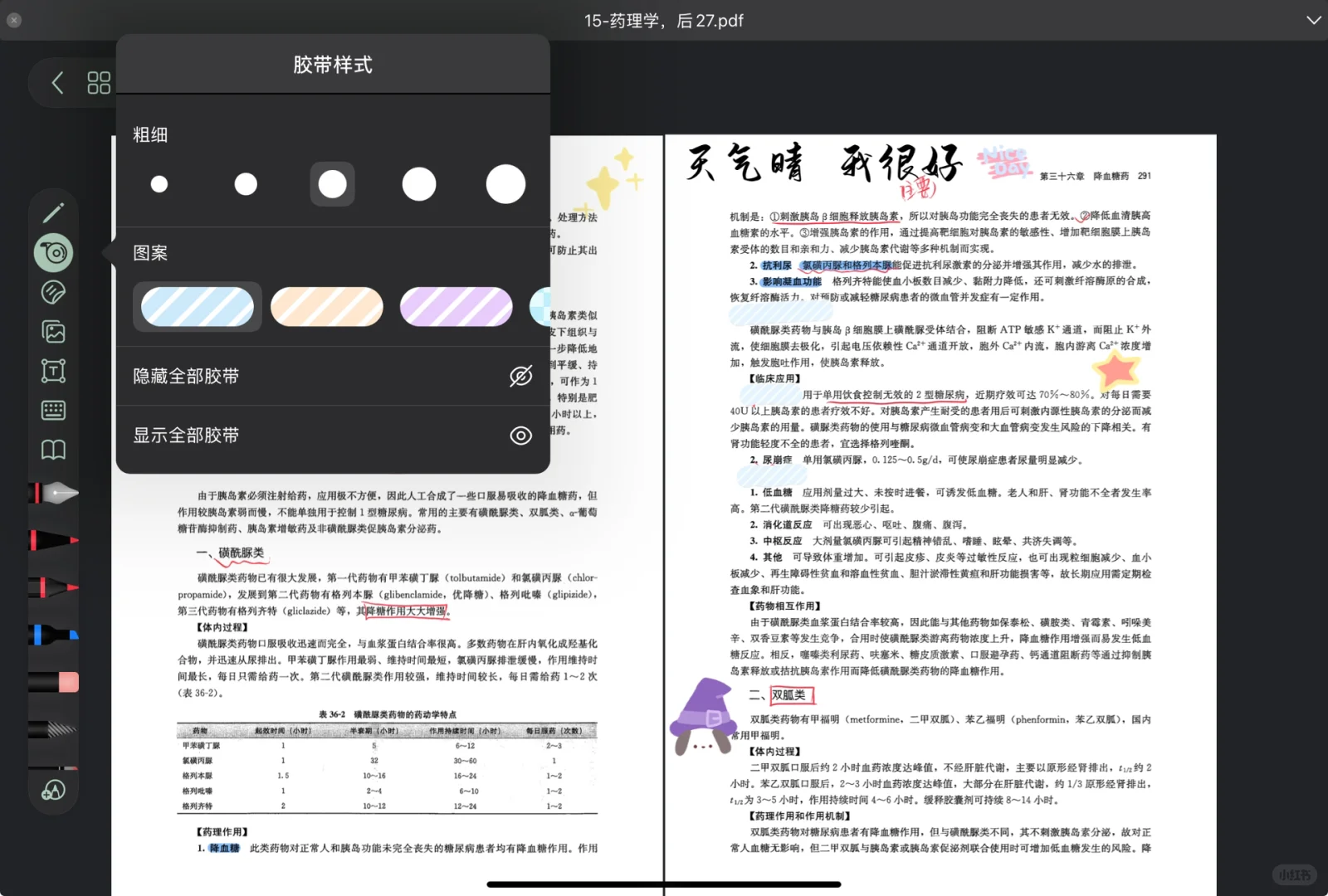Image resolution: width=1328 pixels, height=896 pixels.
Task: Pick the blue highlighter marker
Action: click(54, 635)
